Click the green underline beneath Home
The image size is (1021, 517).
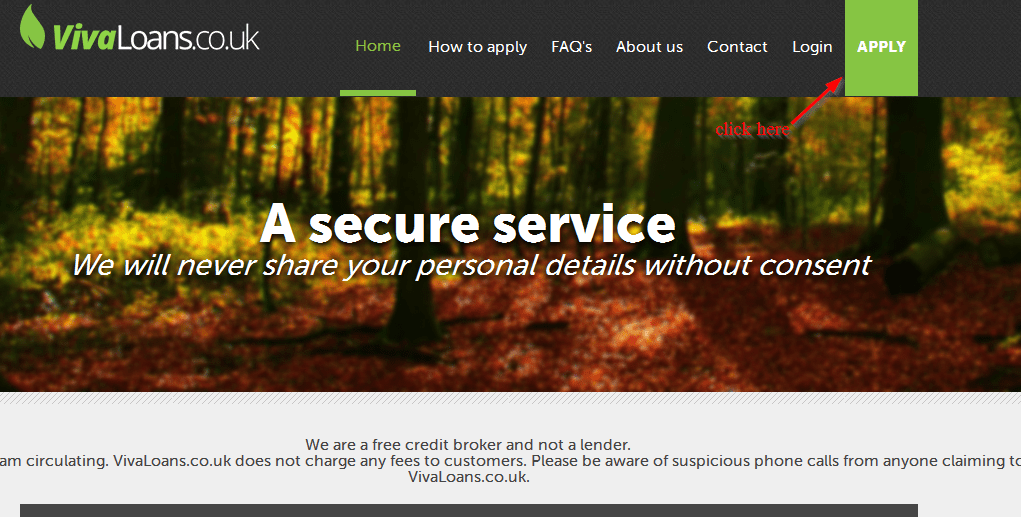(x=378, y=93)
